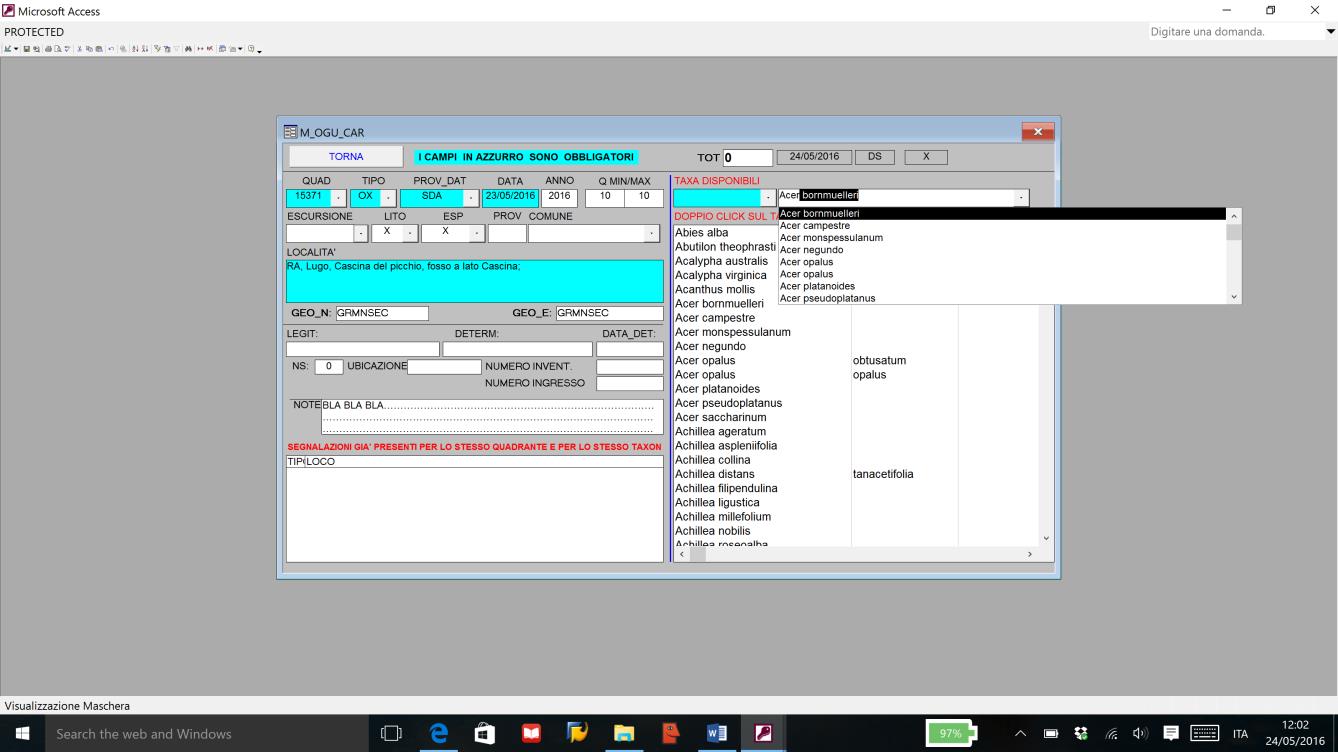Click 'Acalypha virginica' in the taxa list
Image resolution: width=1338 pixels, height=752 pixels.
coord(721,275)
